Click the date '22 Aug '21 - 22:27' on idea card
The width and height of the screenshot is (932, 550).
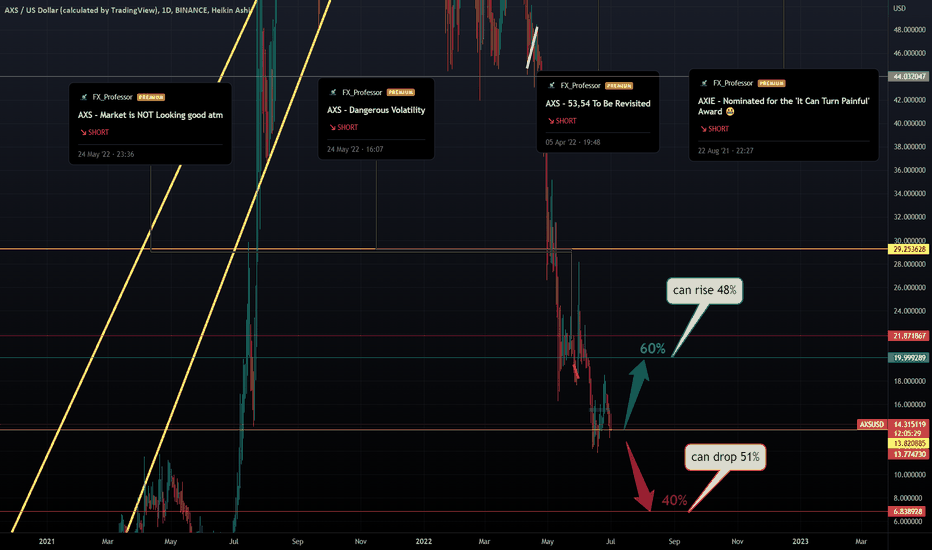click(x=726, y=150)
